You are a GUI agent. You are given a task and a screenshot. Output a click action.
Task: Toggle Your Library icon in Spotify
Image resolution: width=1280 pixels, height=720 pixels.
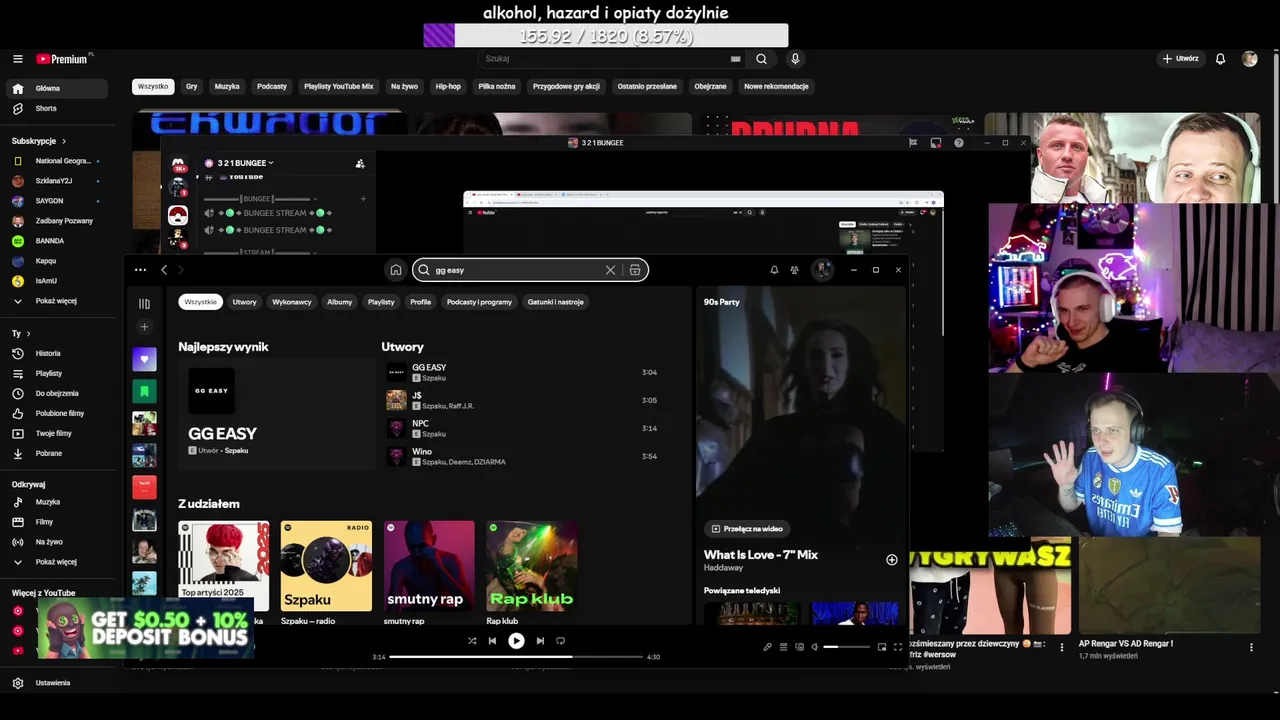point(144,303)
